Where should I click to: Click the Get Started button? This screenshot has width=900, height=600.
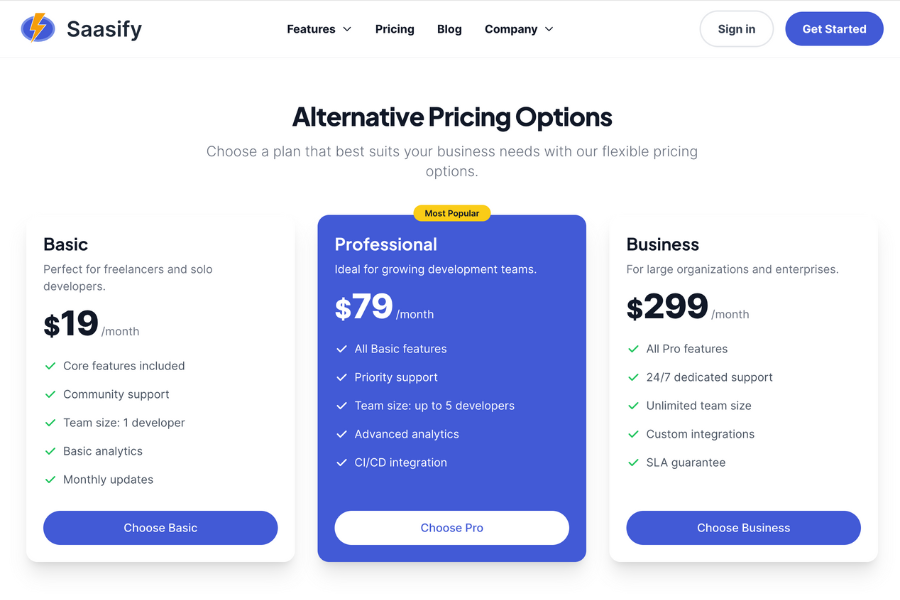[834, 29]
